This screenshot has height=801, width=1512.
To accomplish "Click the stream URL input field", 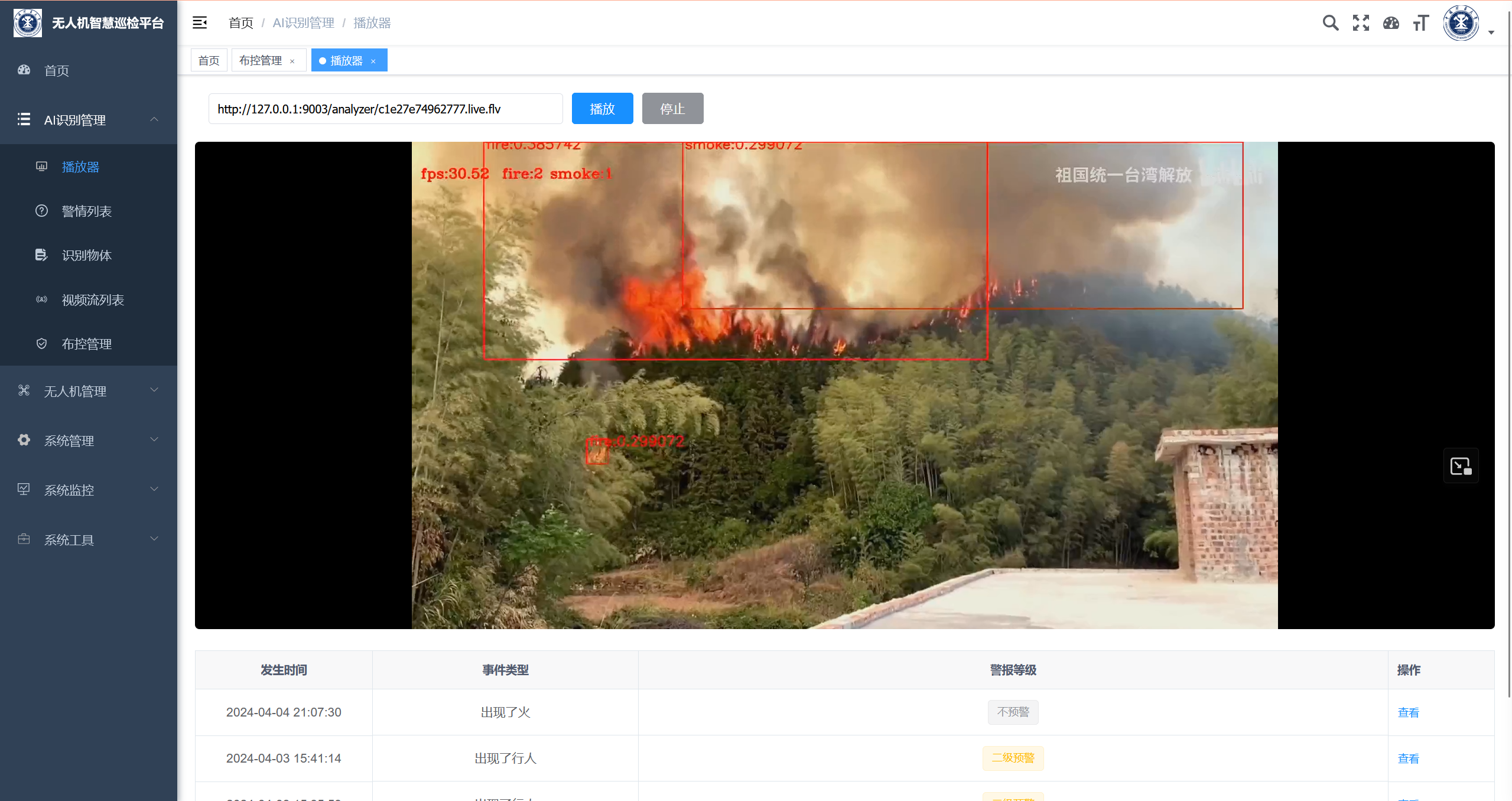I will click(x=385, y=109).
